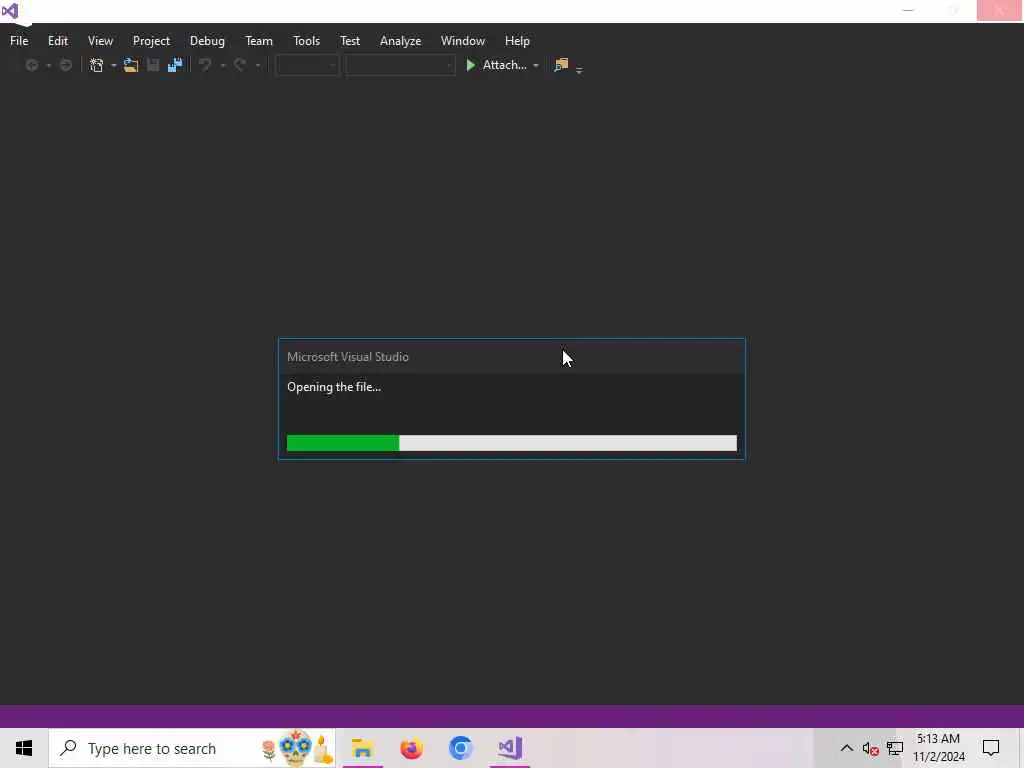Viewport: 1024px width, 768px height.
Task: Open the clock showing 5:13 AM
Action: [x=938, y=748]
